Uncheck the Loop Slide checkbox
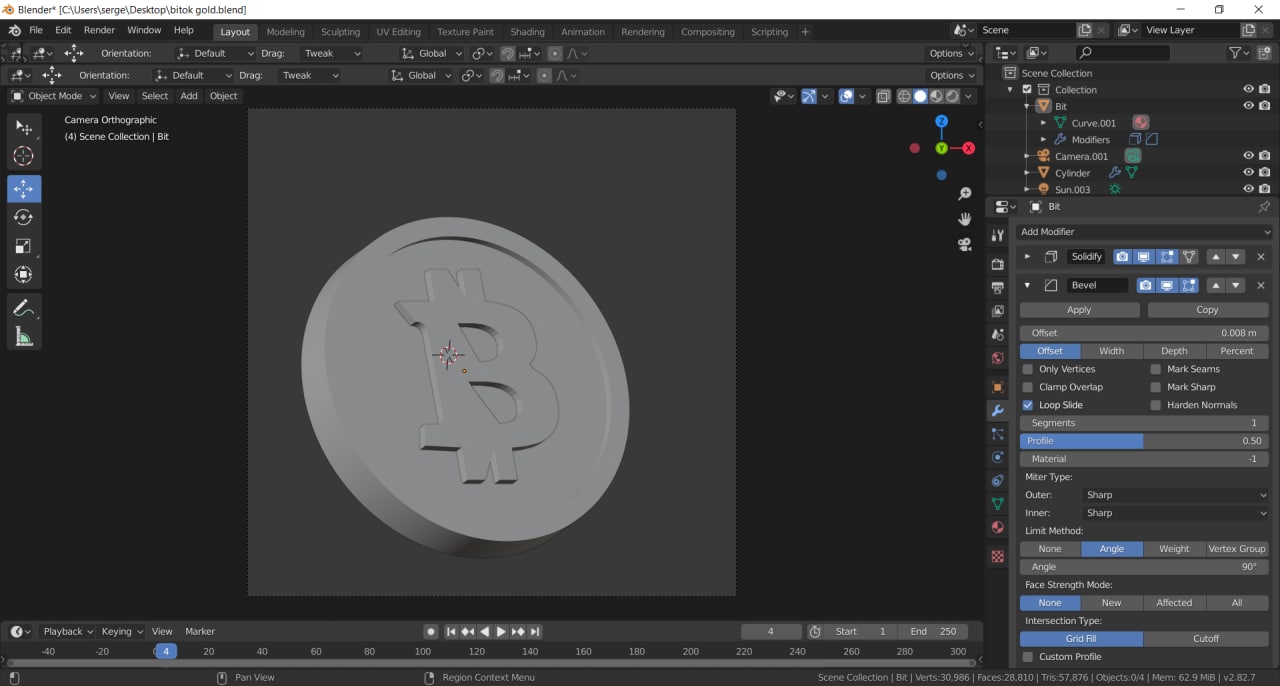 tap(1028, 405)
